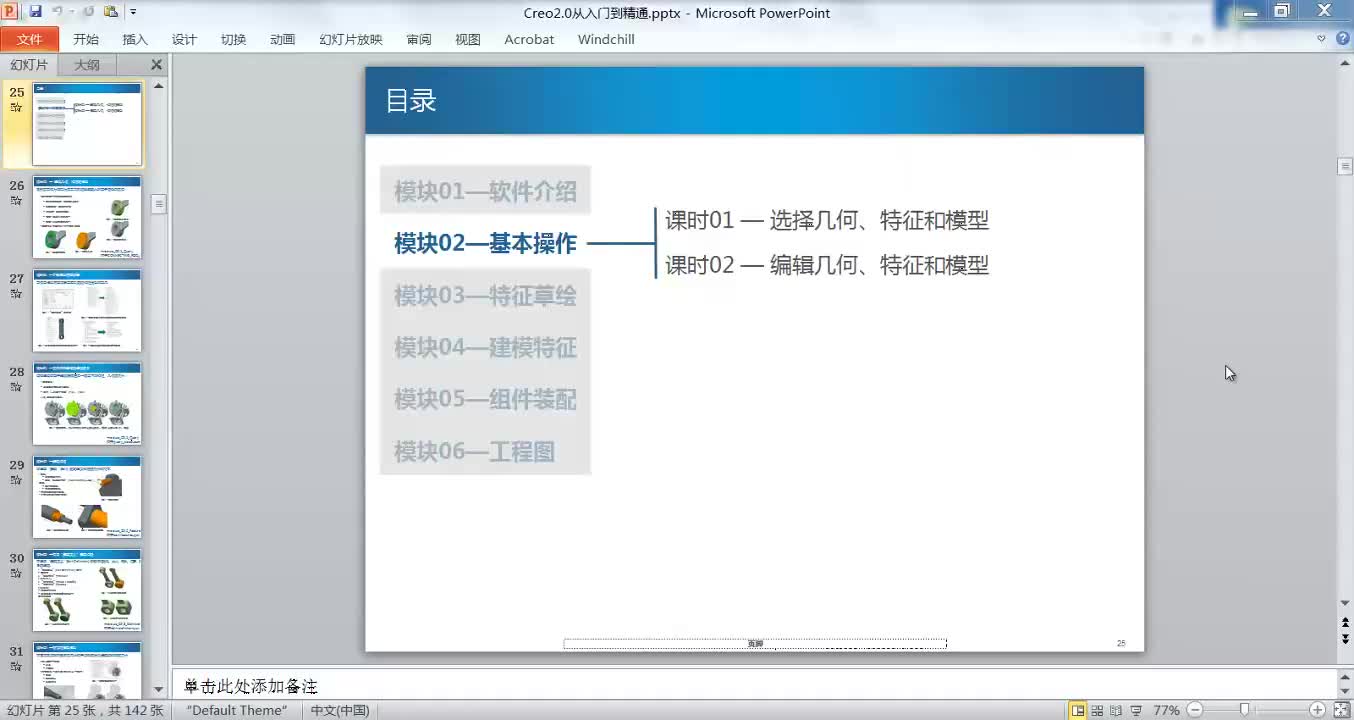Click the zoom slider handle
The image size is (1354, 720).
[1244, 710]
